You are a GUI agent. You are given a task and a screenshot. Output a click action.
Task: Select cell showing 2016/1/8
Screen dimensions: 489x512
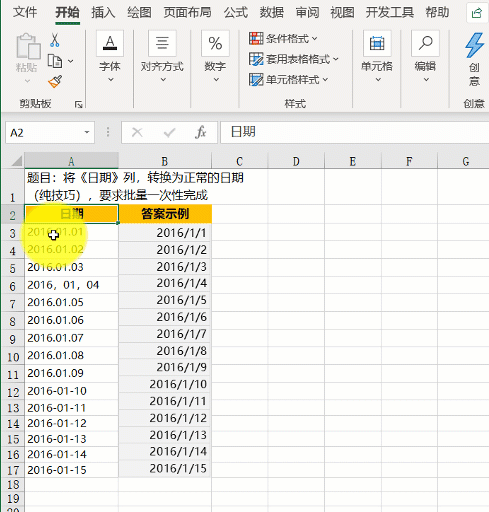pyautogui.click(x=165, y=351)
